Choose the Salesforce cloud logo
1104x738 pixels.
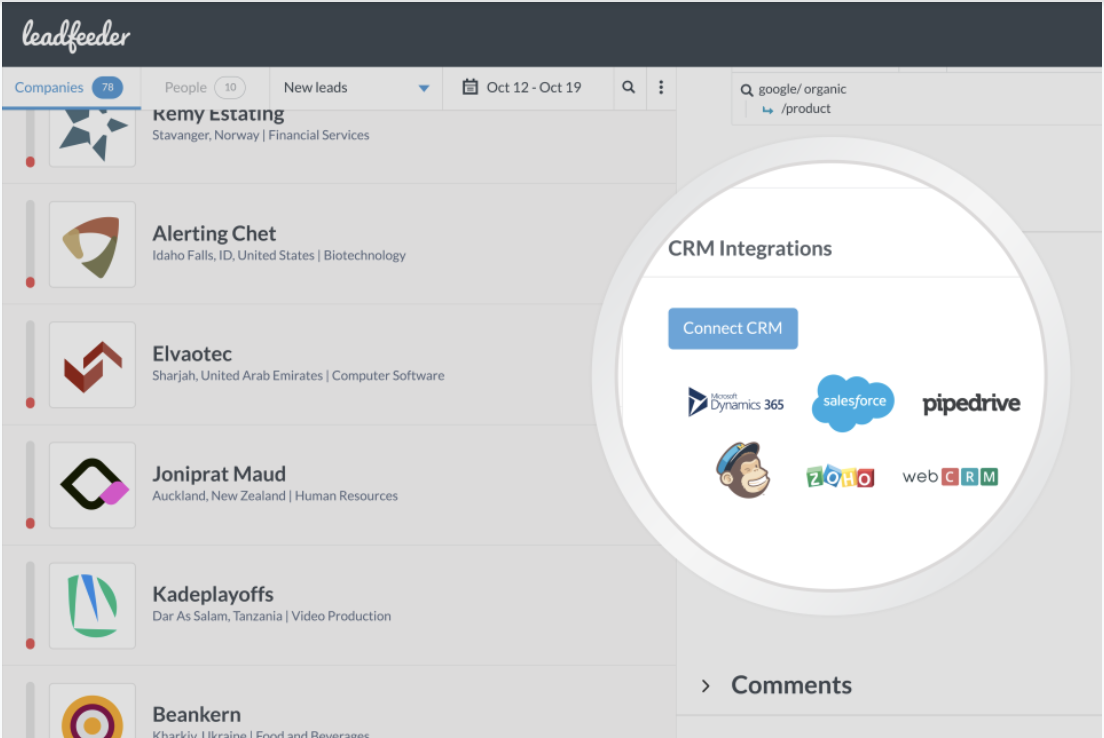853,402
